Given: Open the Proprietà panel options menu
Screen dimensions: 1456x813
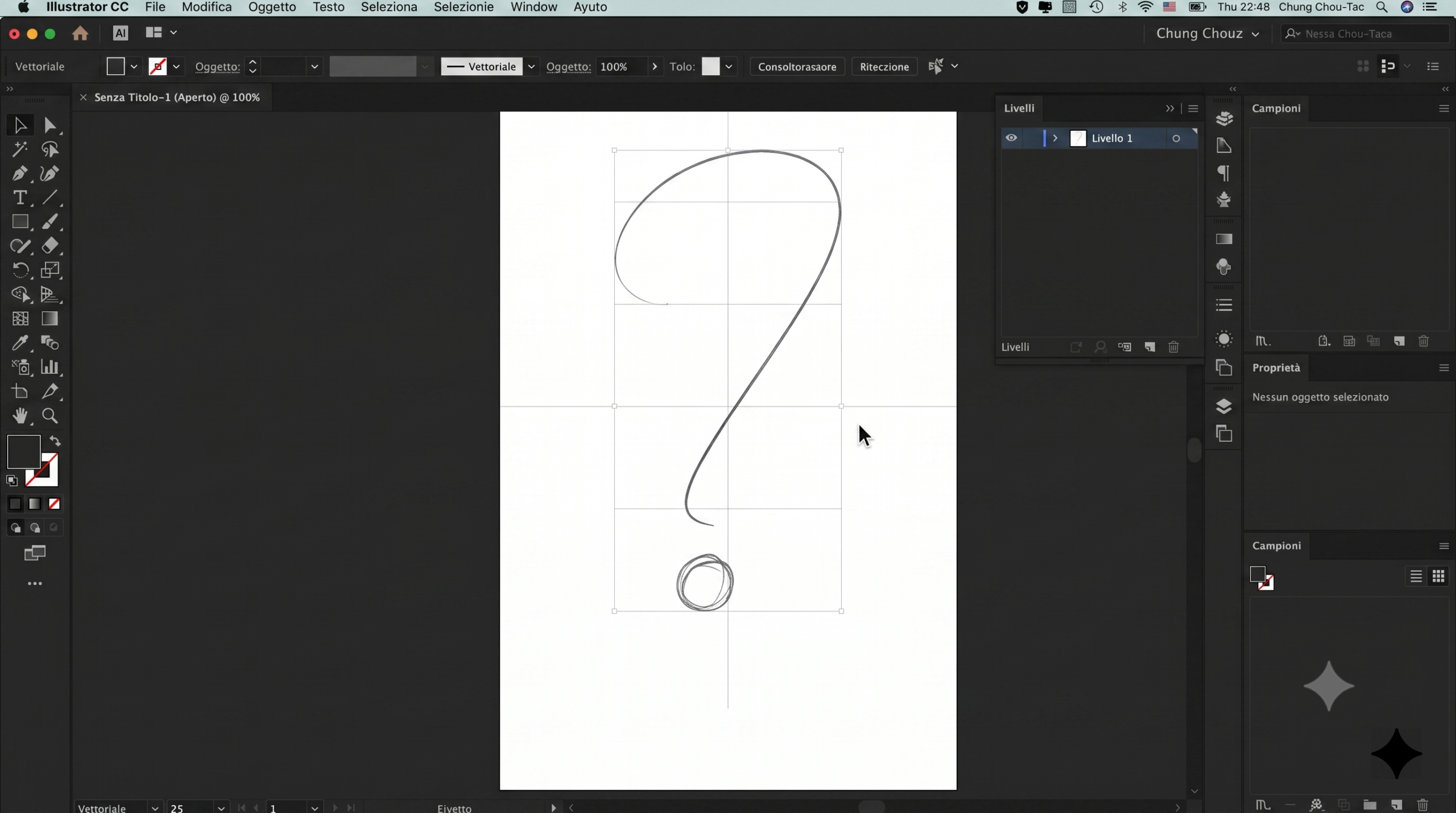Looking at the screenshot, I should point(1443,368).
